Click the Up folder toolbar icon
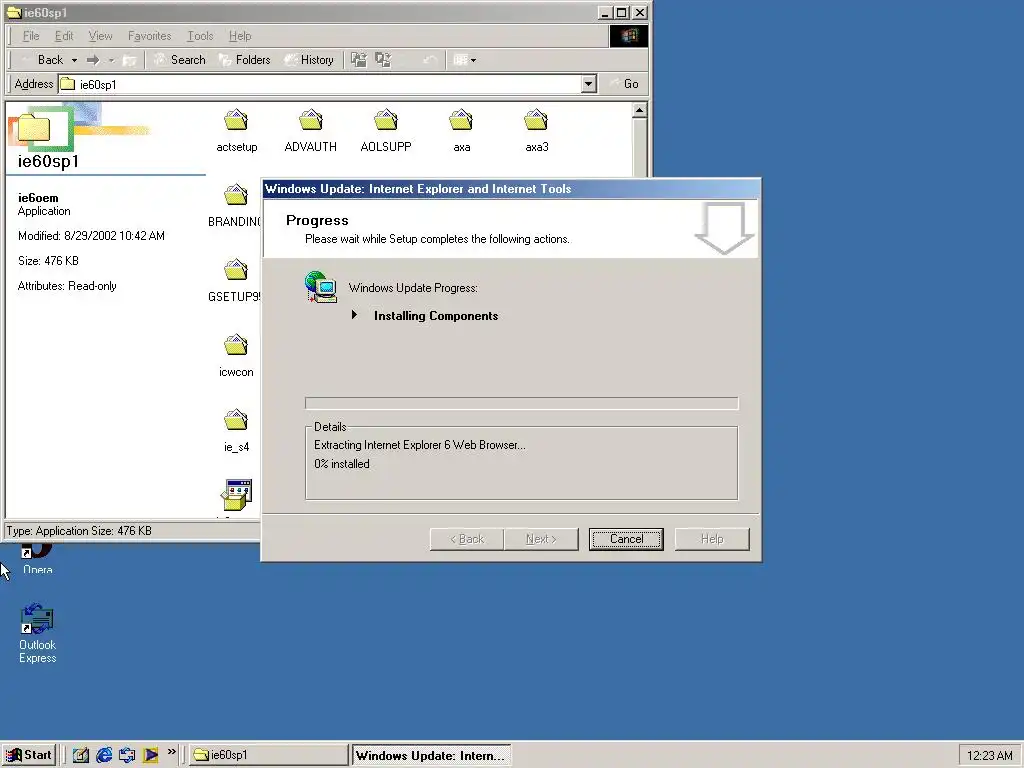1024x768 pixels. (x=129, y=60)
